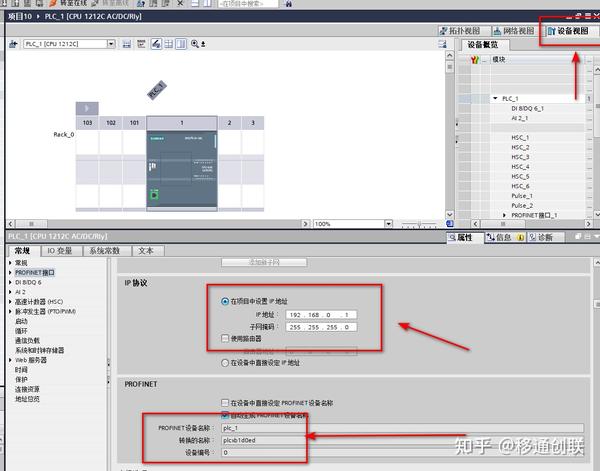The height and width of the screenshot is (471, 600).
Task: Select 连接资源 in properties tree
Action: click(x=27, y=389)
